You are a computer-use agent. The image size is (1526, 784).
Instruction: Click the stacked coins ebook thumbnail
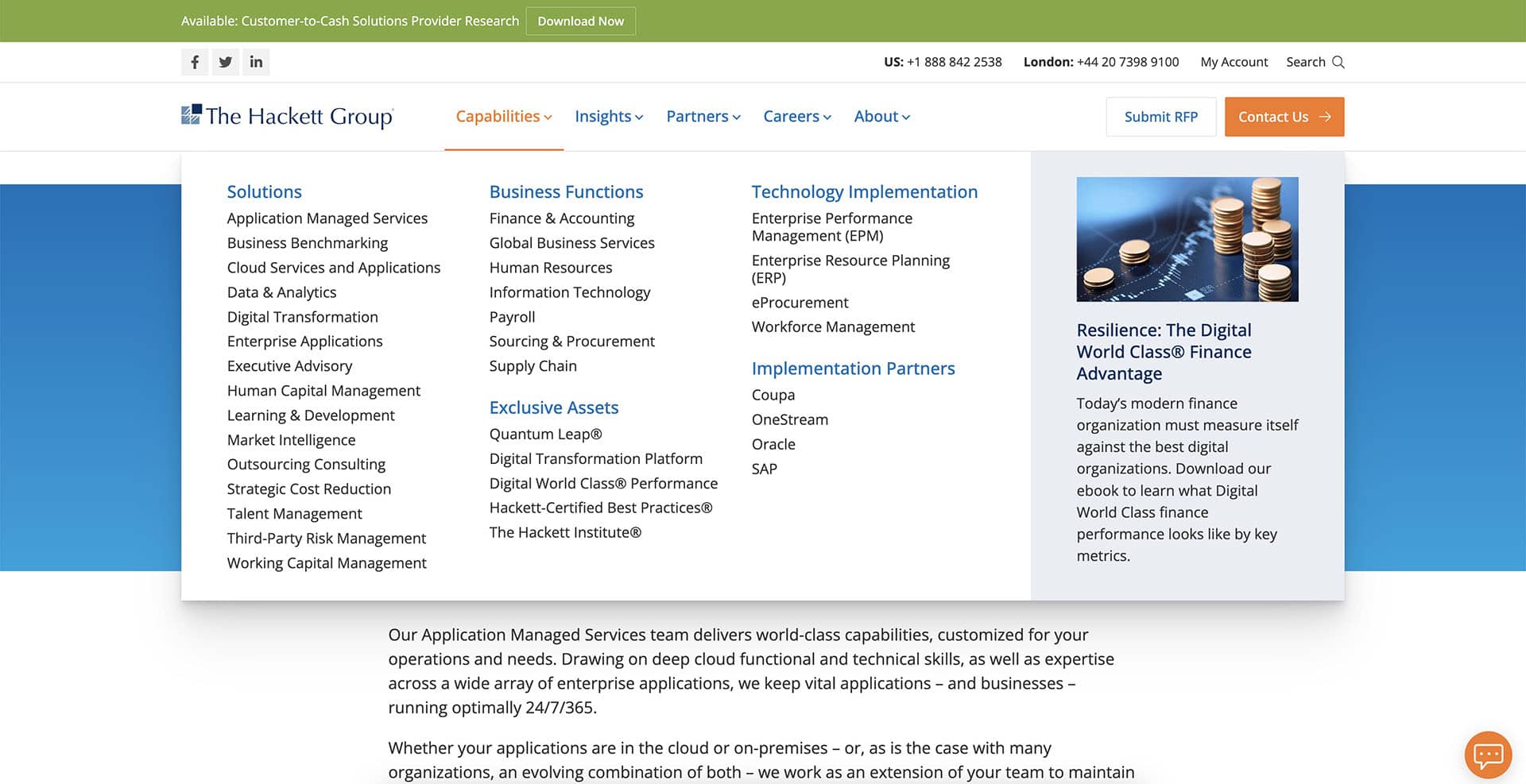[1187, 239]
